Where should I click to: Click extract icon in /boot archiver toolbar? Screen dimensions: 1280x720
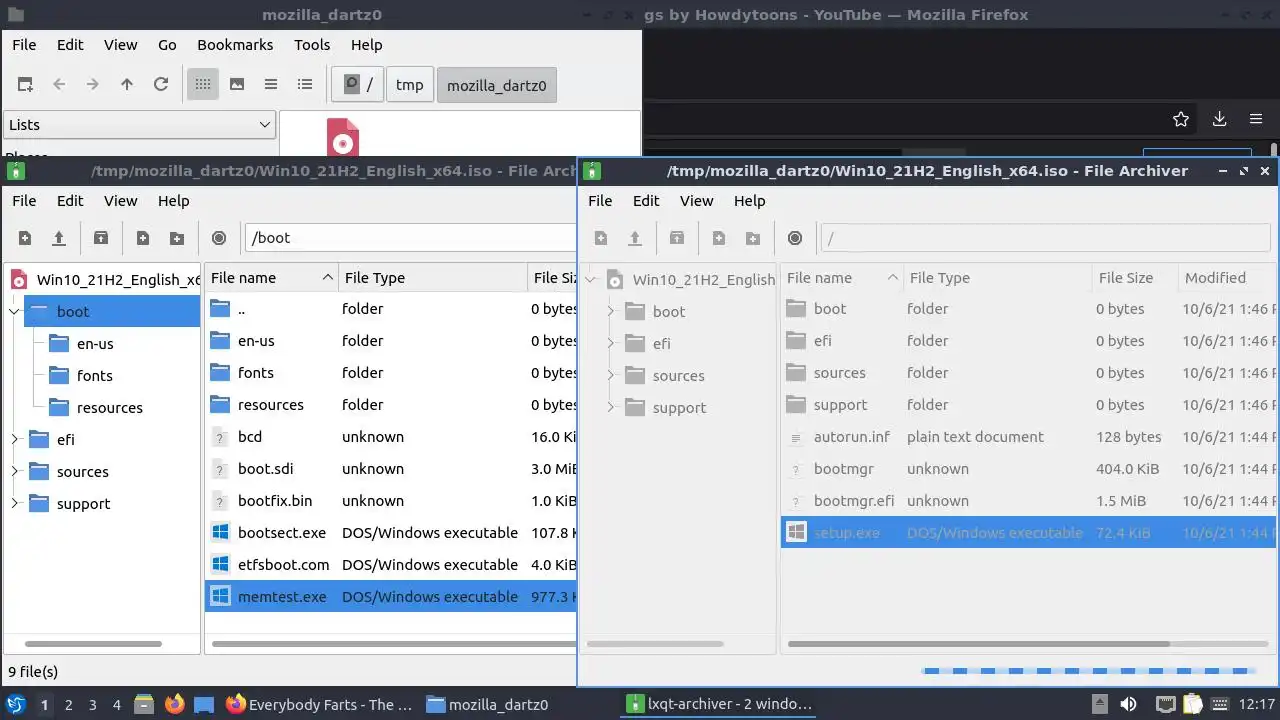pos(101,238)
